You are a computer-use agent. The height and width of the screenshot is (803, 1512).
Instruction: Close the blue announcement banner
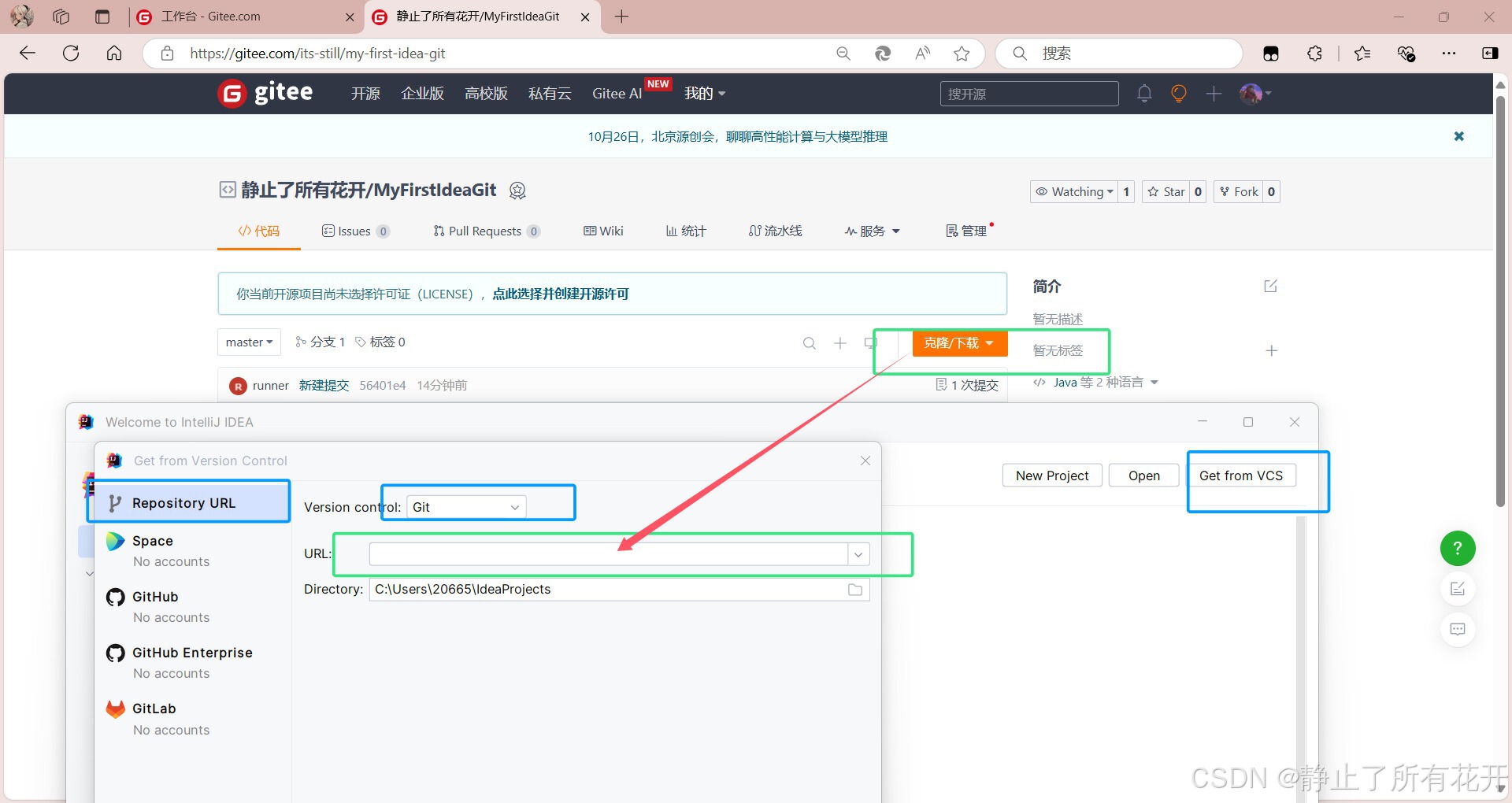click(1458, 136)
